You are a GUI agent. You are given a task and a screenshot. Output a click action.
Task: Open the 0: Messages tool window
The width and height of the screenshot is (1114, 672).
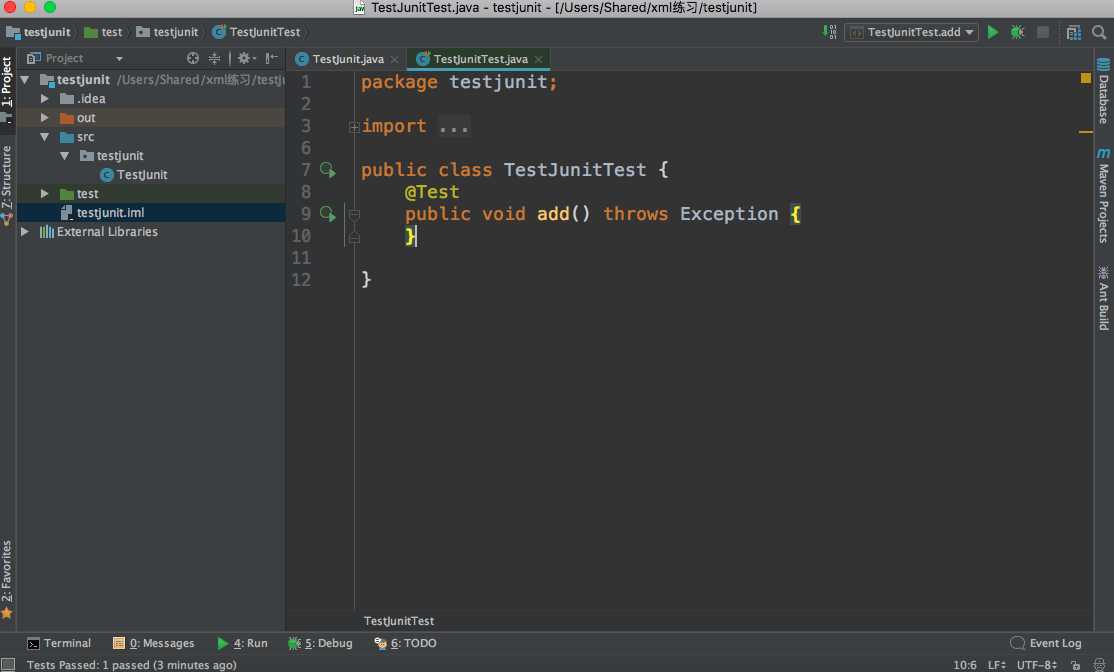[x=153, y=643]
